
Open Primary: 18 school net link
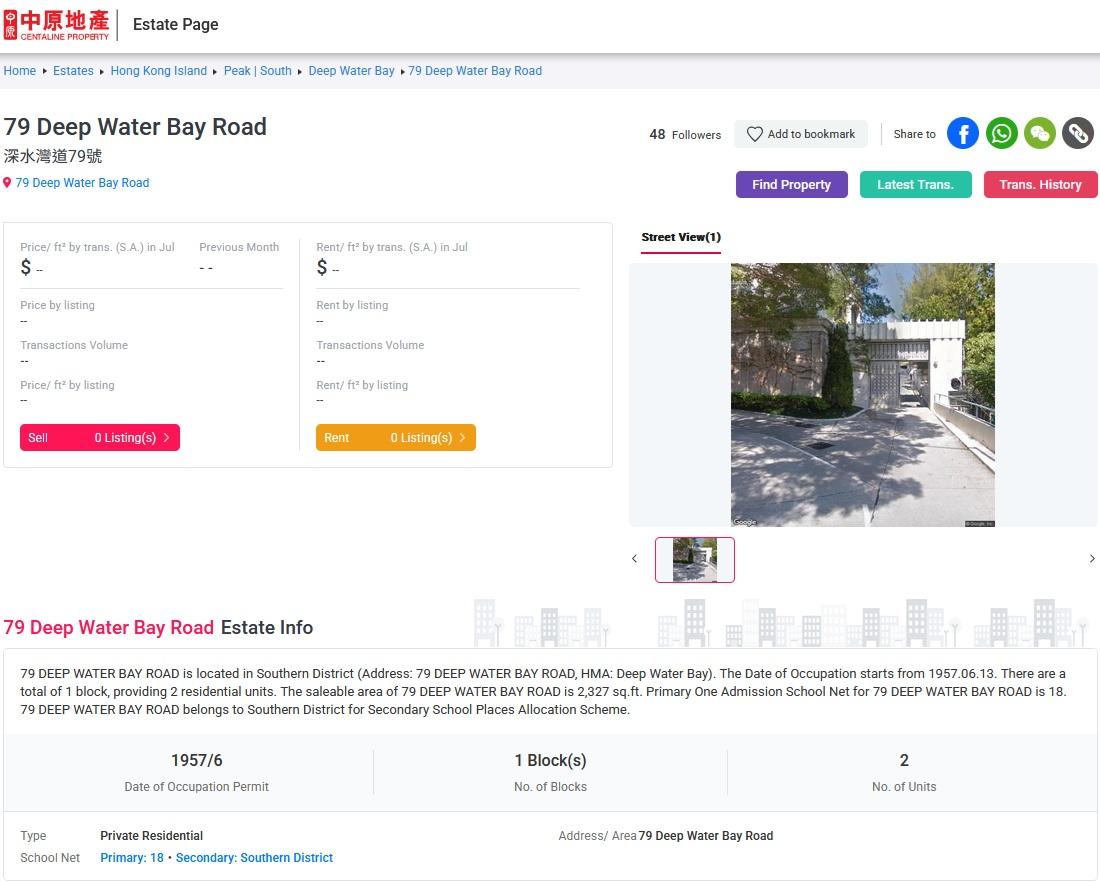[132, 858]
